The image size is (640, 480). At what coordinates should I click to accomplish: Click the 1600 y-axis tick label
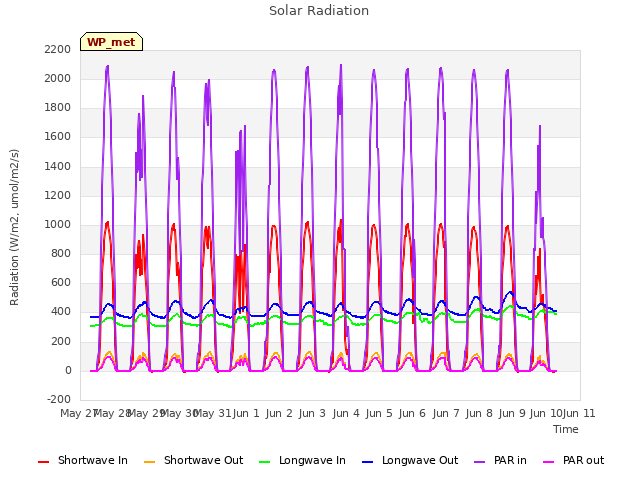click(x=58, y=137)
